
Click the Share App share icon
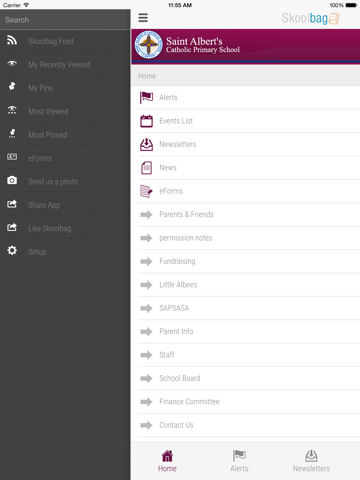(12, 204)
